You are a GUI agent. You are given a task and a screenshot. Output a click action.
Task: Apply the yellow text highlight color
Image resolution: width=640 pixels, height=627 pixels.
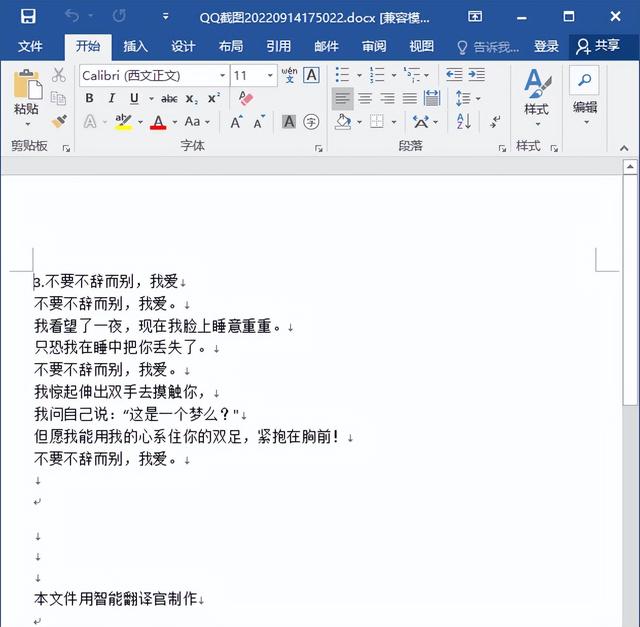coord(123,122)
